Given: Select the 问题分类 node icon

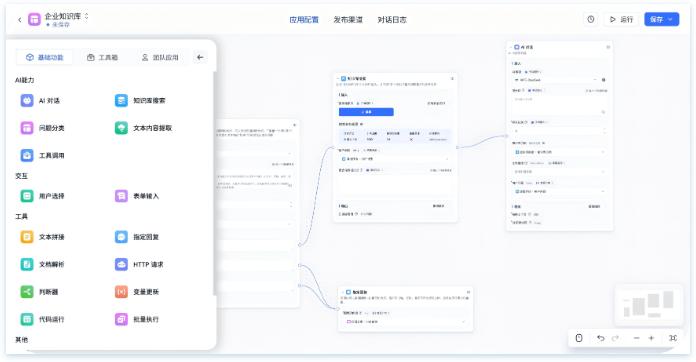Looking at the screenshot, I should [27, 128].
